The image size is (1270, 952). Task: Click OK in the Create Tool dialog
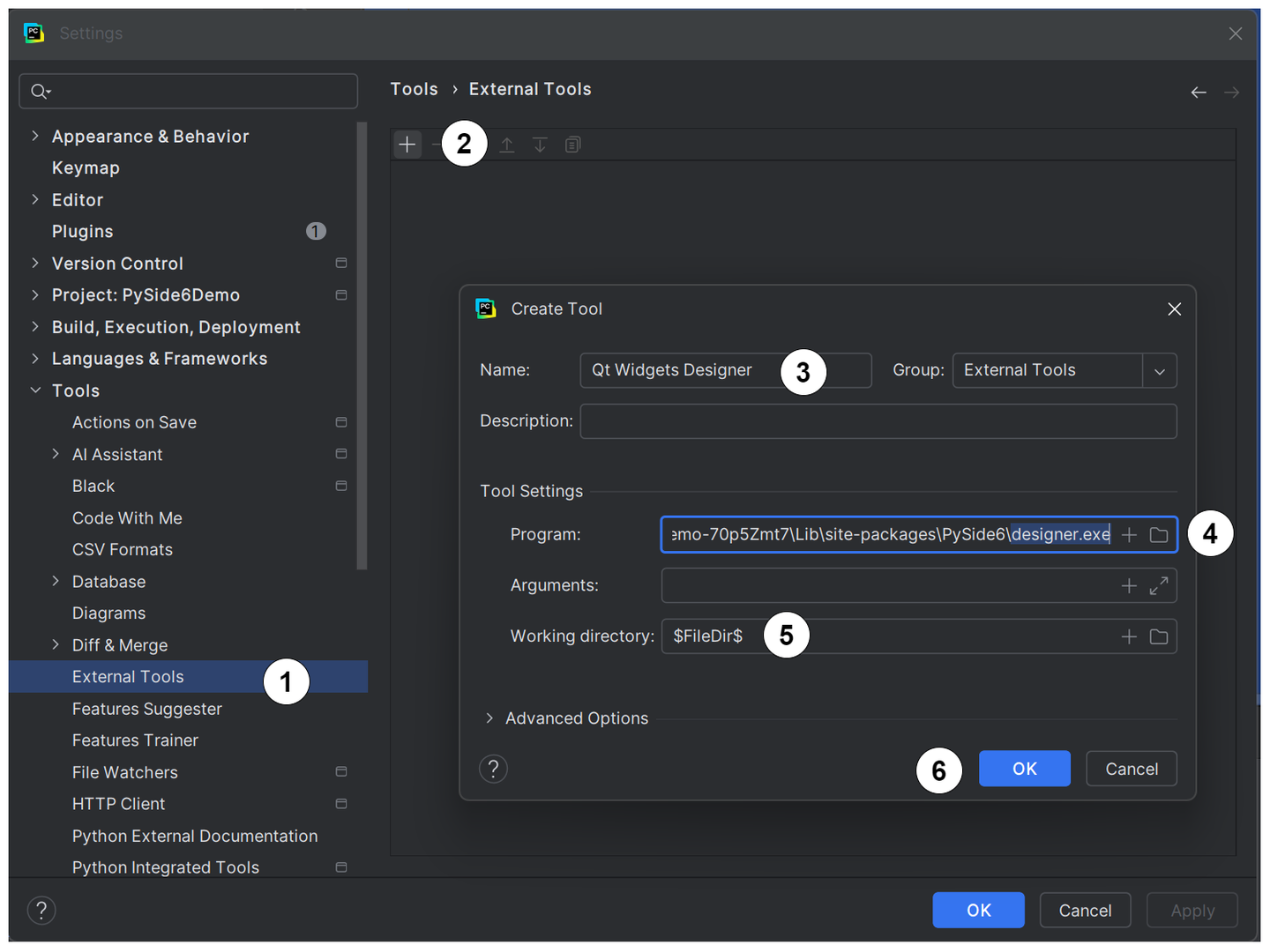pos(1024,768)
